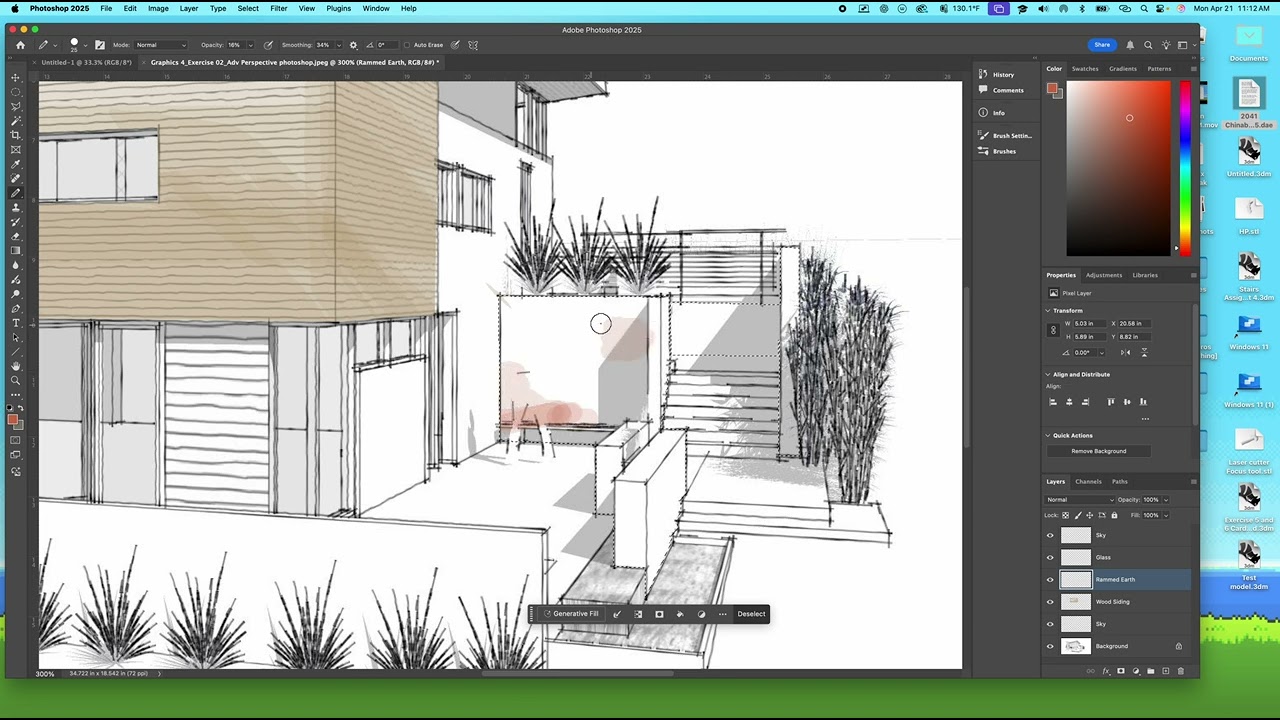Collapse the Transform section

tap(1048, 311)
